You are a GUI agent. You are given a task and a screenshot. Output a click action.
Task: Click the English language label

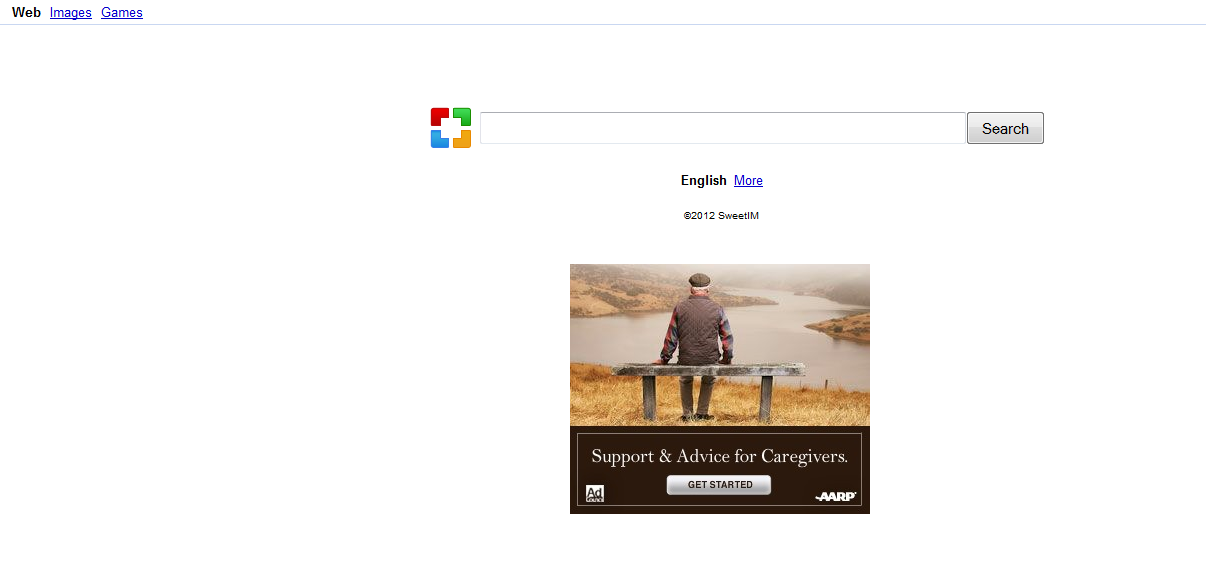click(x=704, y=181)
